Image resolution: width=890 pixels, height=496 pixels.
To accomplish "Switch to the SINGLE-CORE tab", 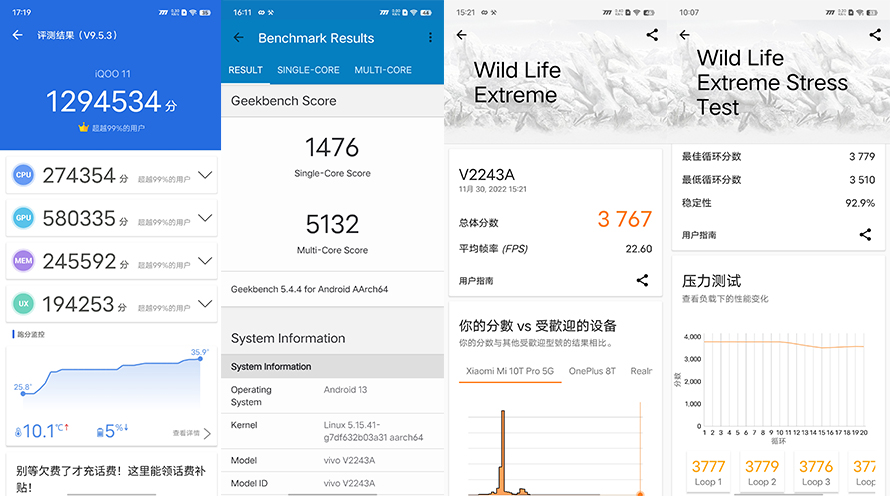I will coord(308,70).
